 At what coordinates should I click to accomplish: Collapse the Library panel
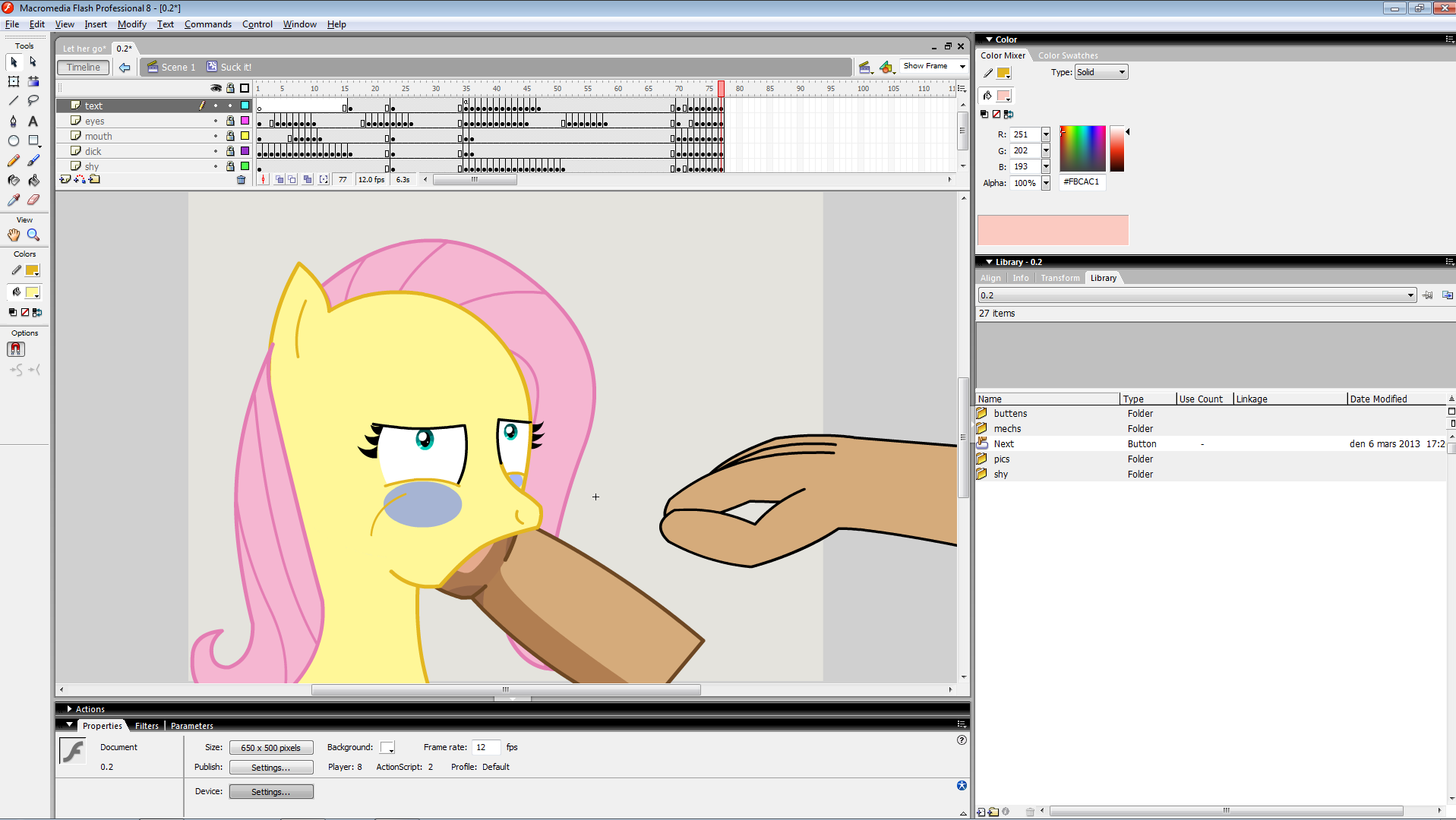(x=989, y=262)
